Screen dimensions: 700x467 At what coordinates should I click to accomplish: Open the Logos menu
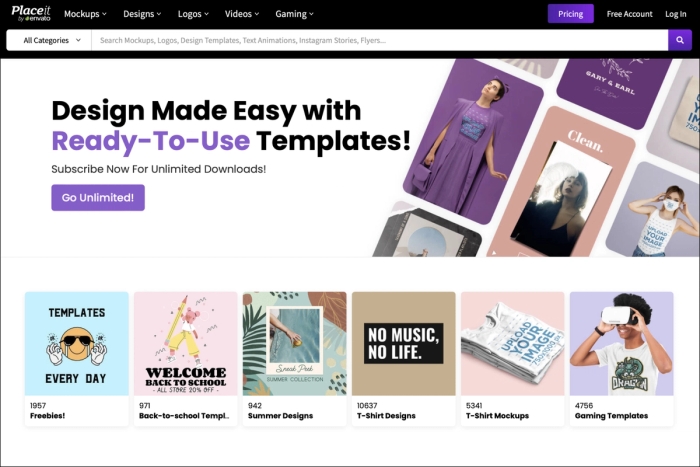click(x=193, y=14)
